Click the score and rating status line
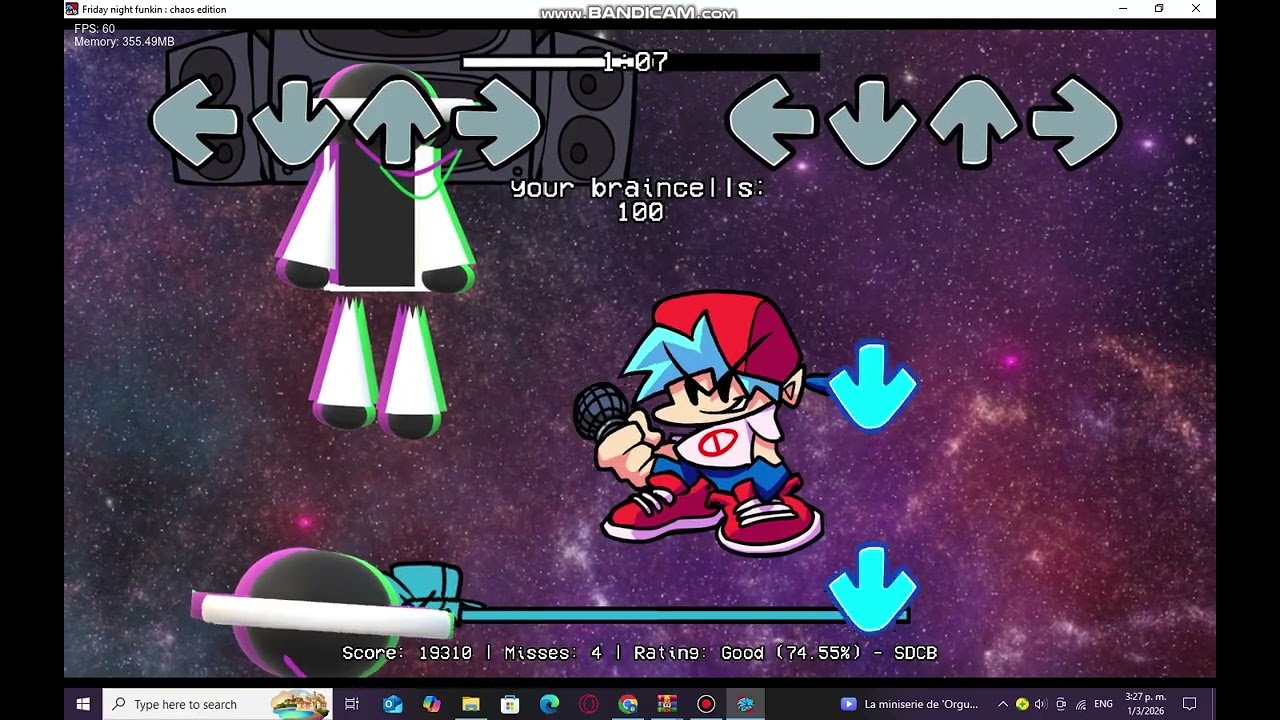The height and width of the screenshot is (720, 1280). (640, 653)
